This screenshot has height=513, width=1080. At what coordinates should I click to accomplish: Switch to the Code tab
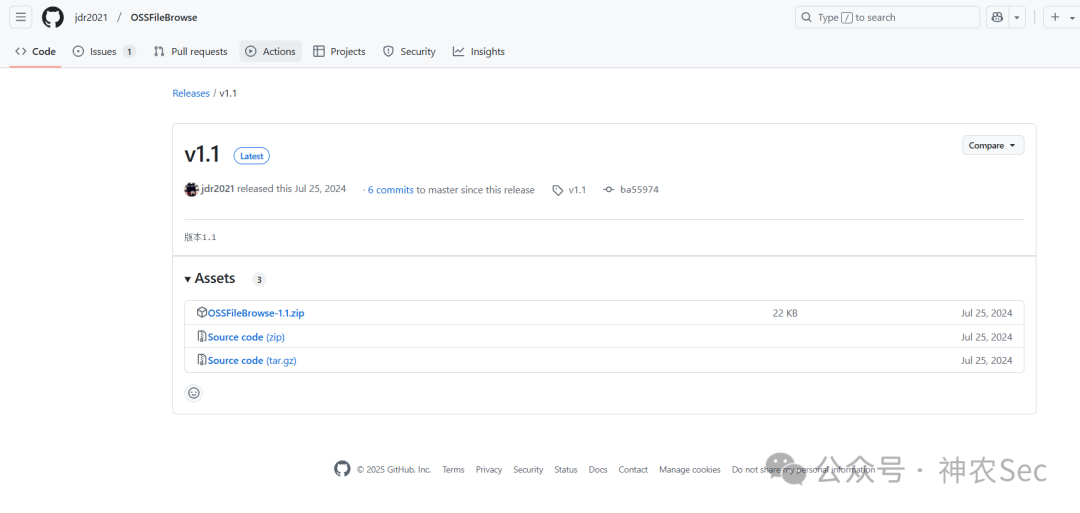point(35,52)
